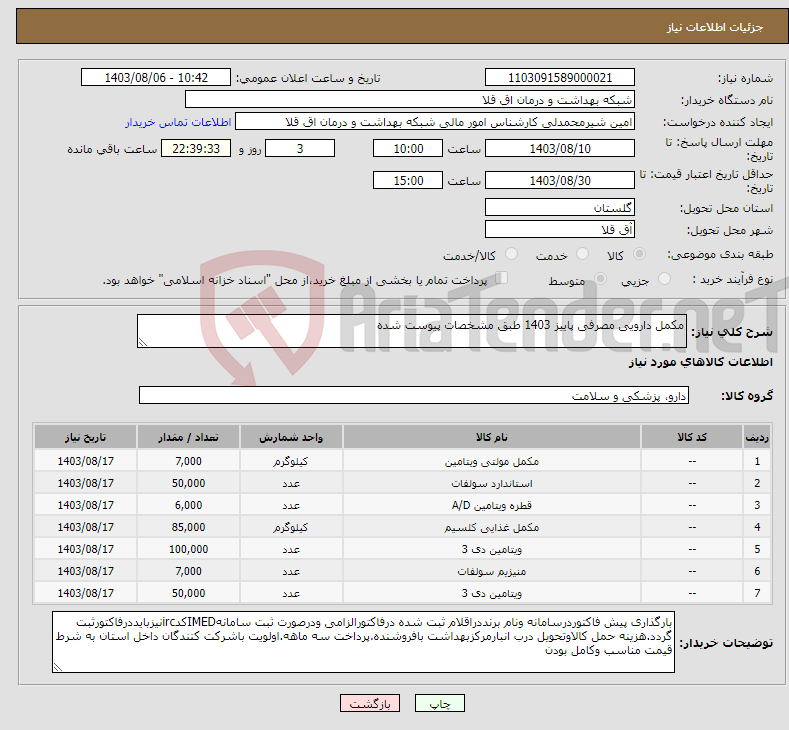789x730 pixels.
Task: Click the شرح کلی نیاز description textarea
Action: 412,331
